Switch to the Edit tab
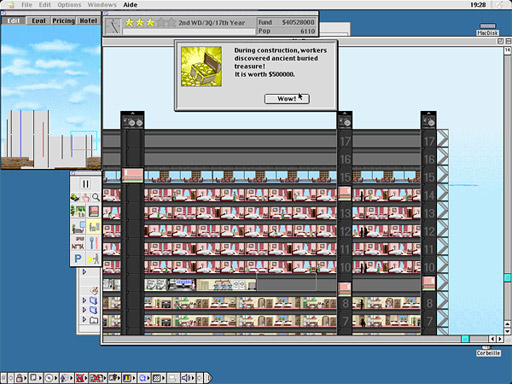The height and width of the screenshot is (384, 512). (x=13, y=21)
